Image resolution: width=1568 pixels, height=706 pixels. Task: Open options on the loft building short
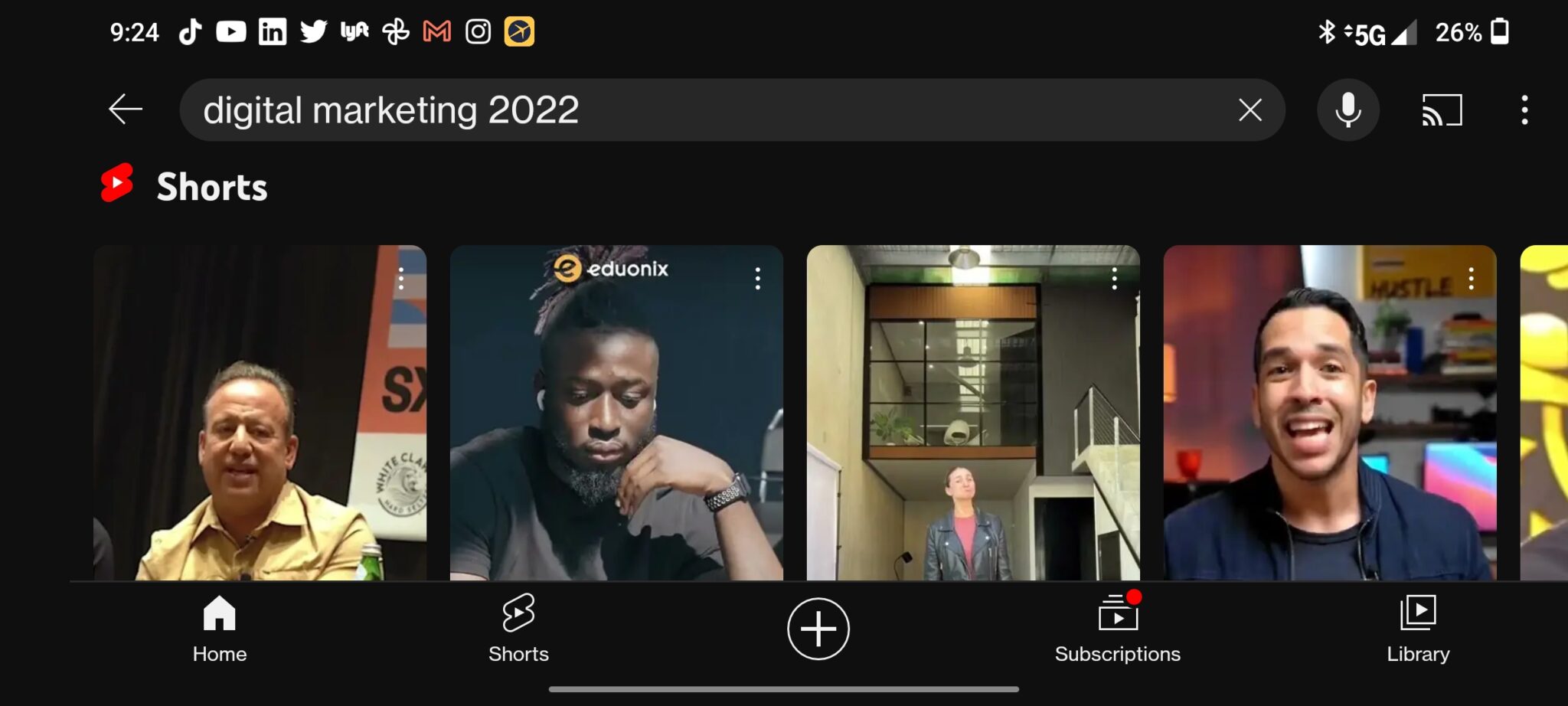click(x=1114, y=278)
